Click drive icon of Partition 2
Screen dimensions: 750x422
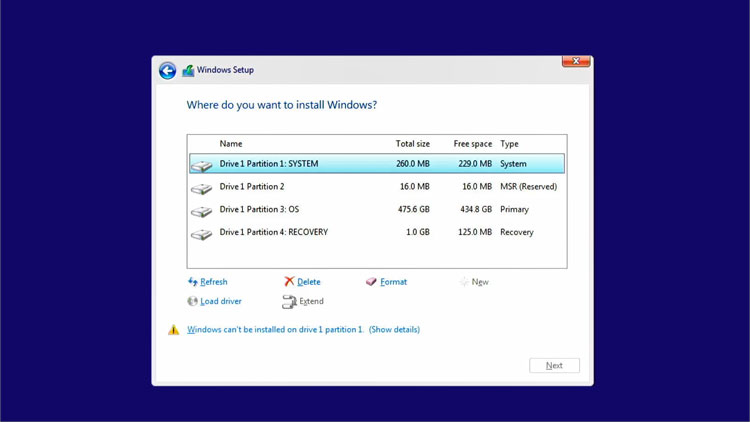tap(201, 189)
